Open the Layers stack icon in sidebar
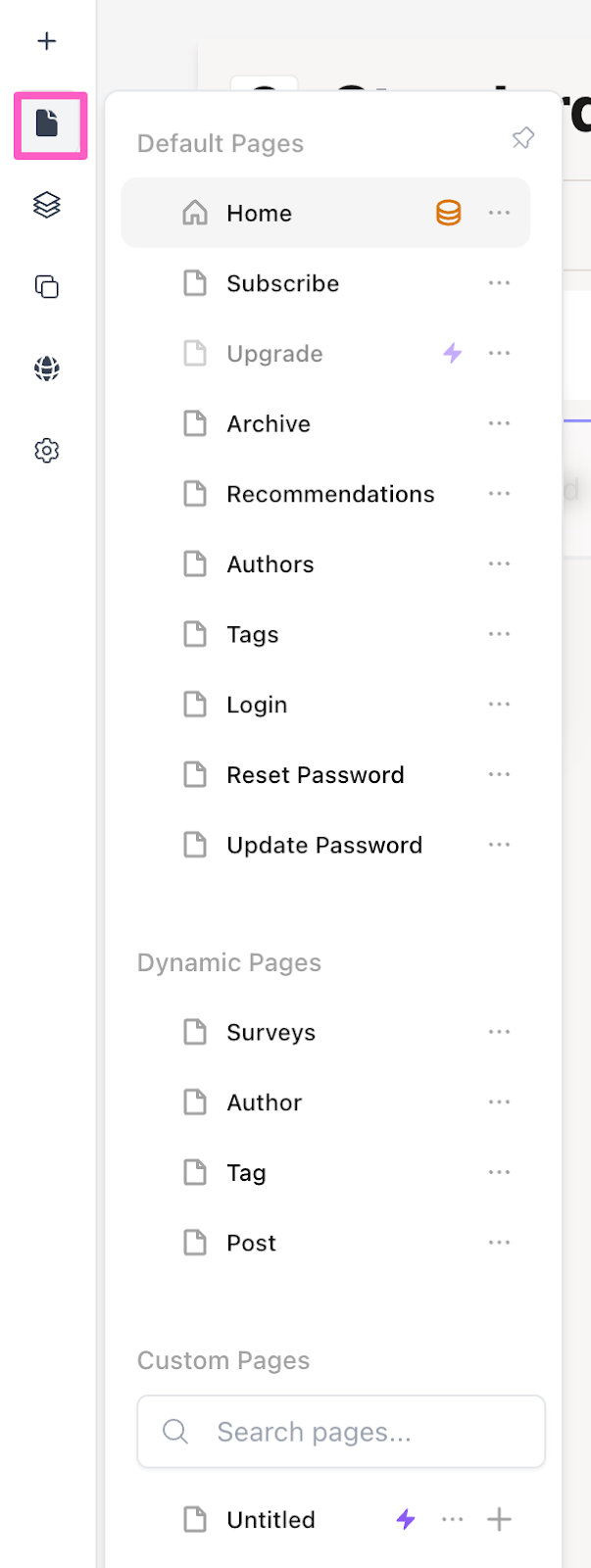 click(x=47, y=205)
